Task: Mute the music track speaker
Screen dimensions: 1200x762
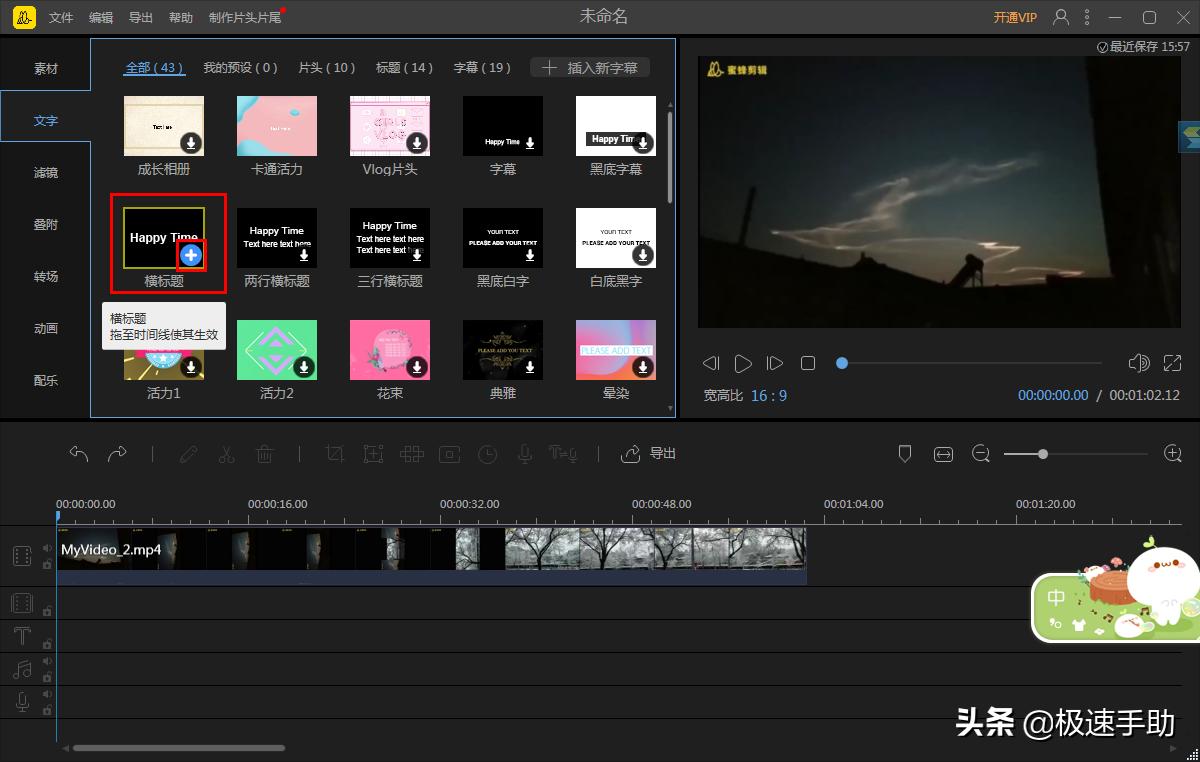Action: click(x=47, y=661)
